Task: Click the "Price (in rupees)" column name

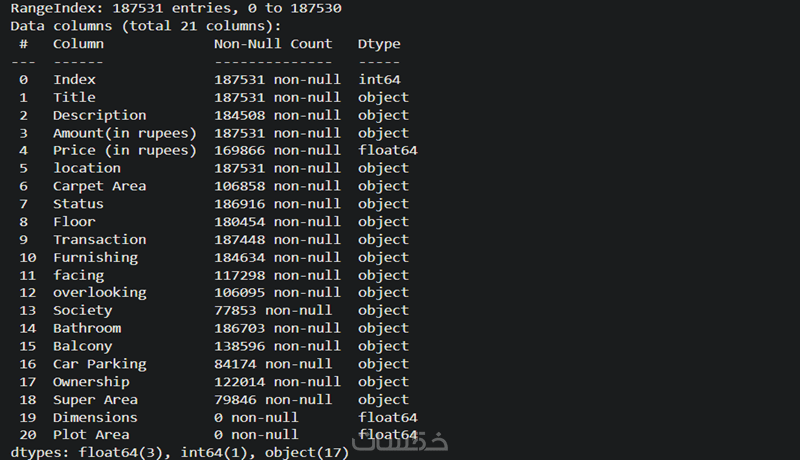Action: [125, 150]
